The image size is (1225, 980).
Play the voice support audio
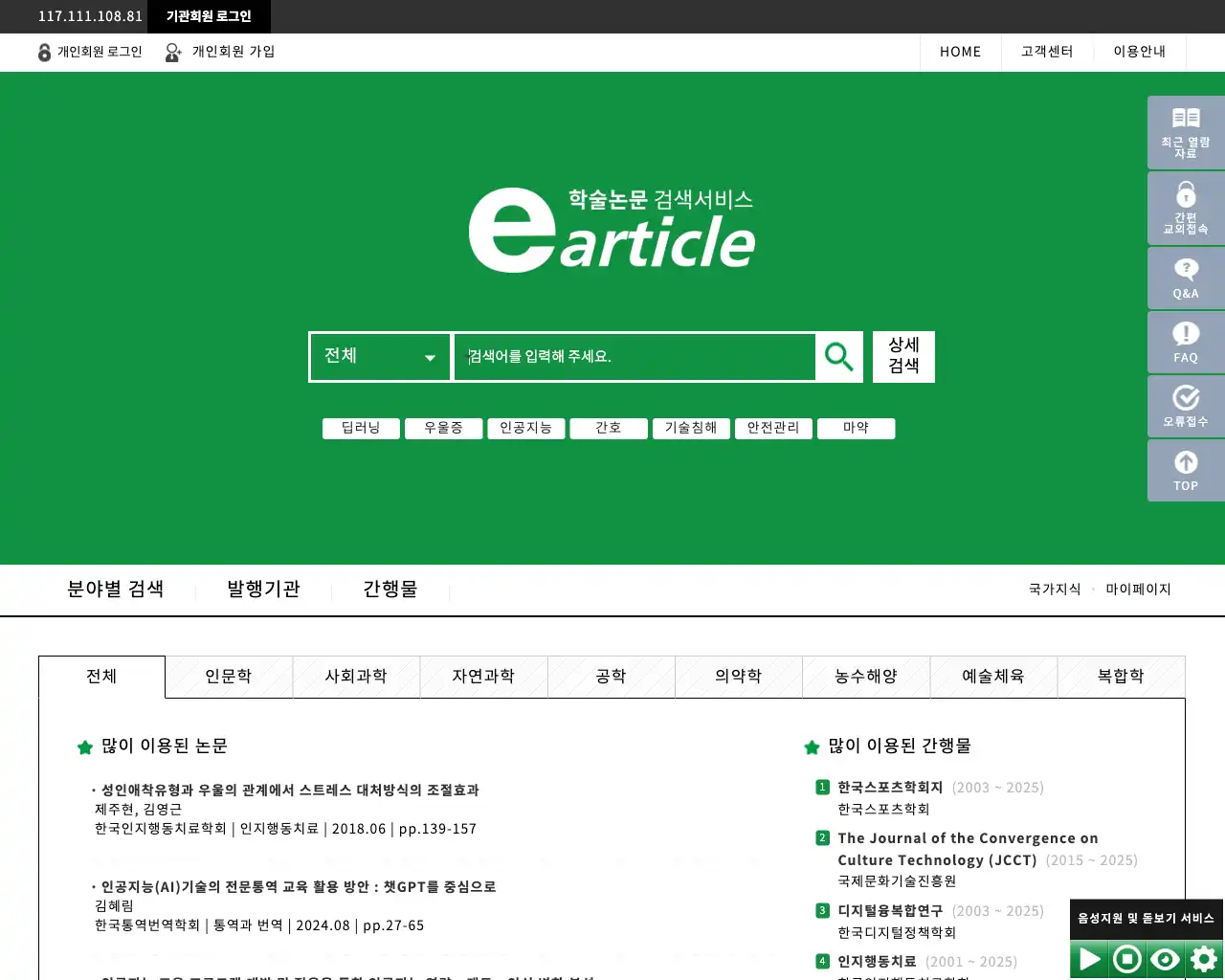pyautogui.click(x=1089, y=959)
